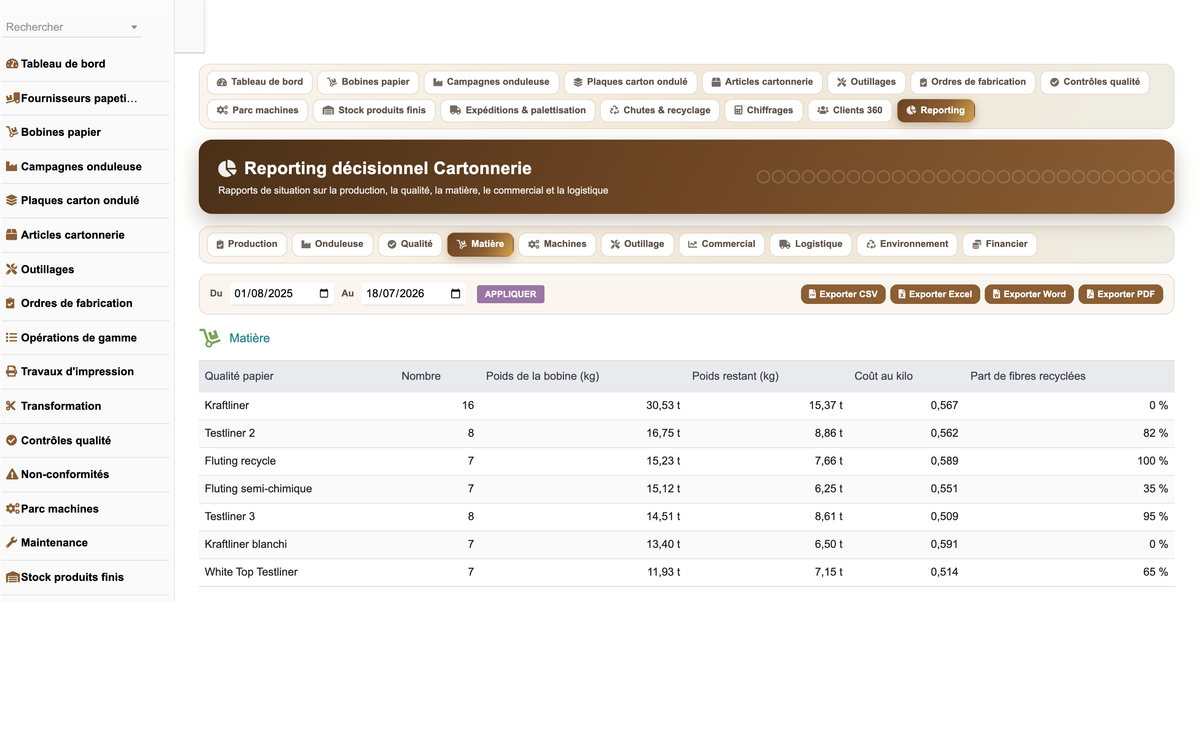Open Articles cartonnerie top tab

click(x=762, y=82)
